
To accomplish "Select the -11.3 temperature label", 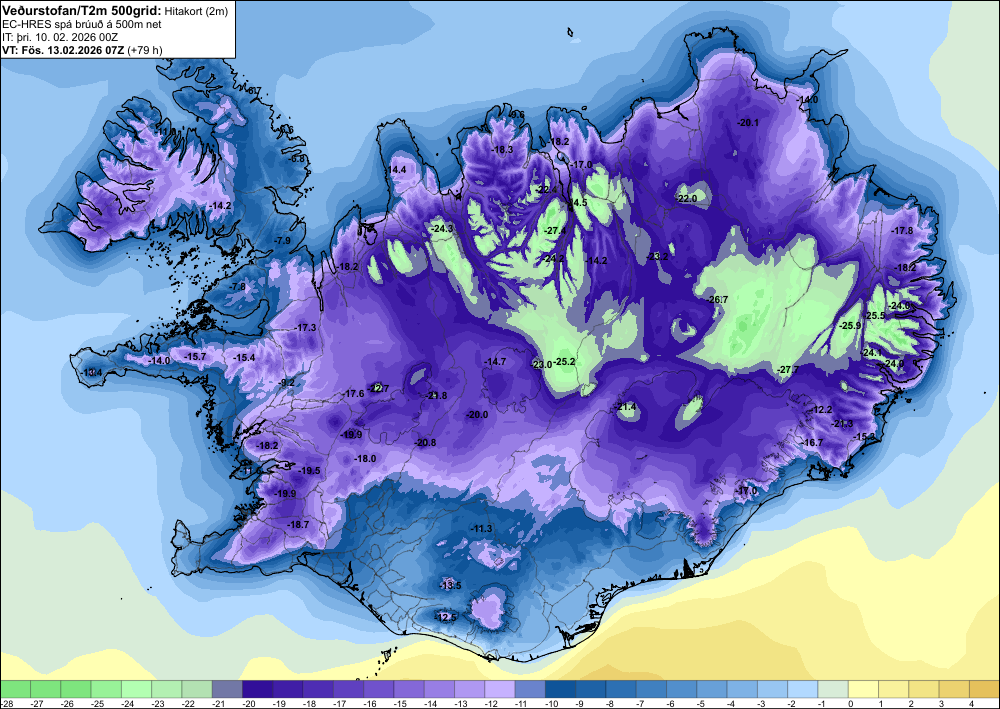I will click(x=482, y=529).
